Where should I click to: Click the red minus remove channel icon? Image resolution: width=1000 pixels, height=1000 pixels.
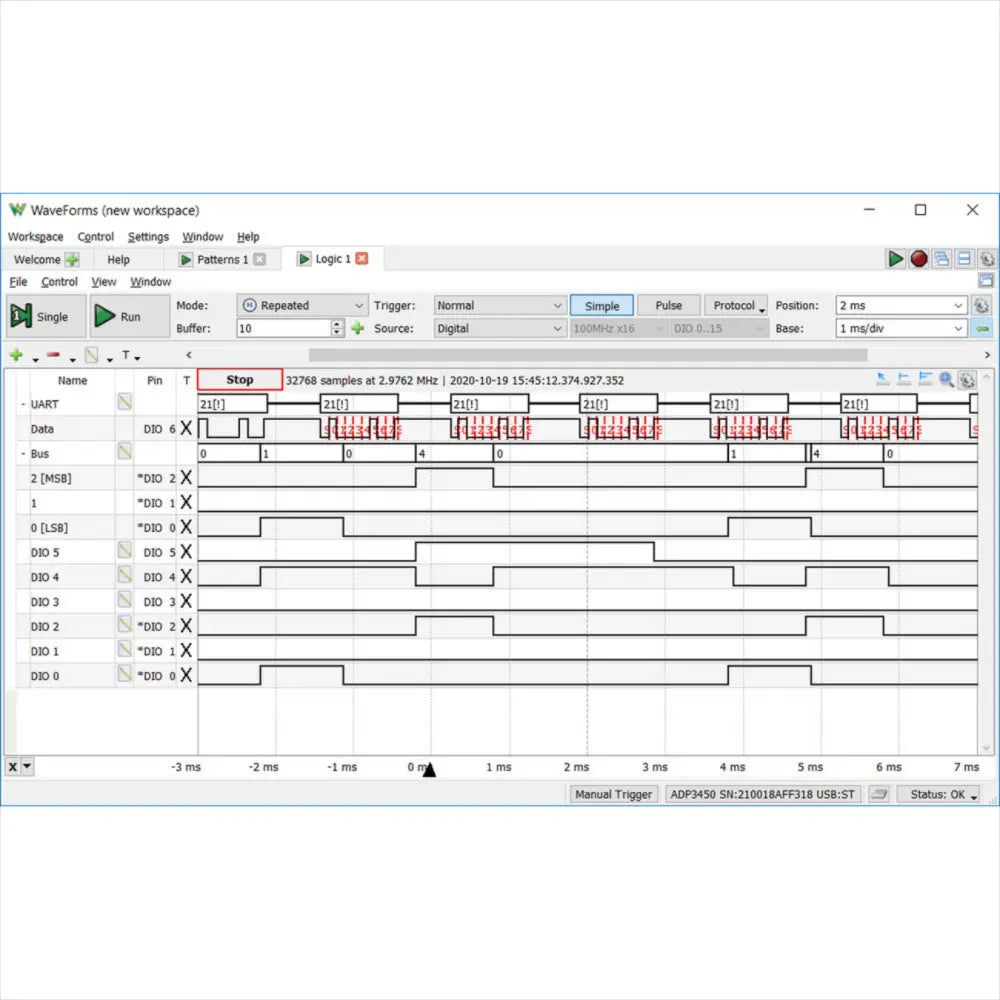pyautogui.click(x=54, y=355)
